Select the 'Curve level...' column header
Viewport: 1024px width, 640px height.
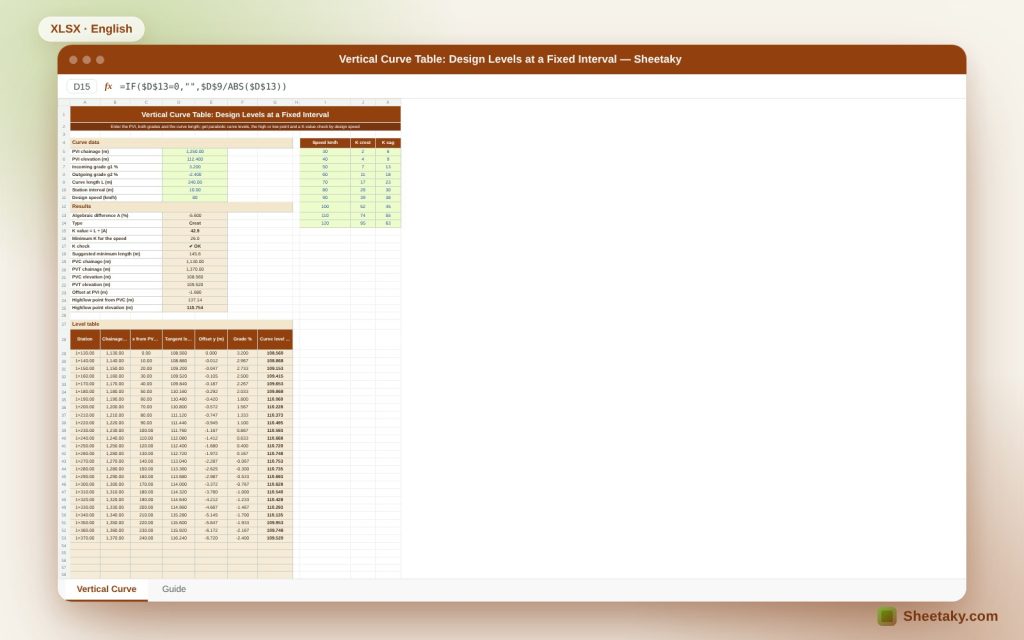coord(275,340)
